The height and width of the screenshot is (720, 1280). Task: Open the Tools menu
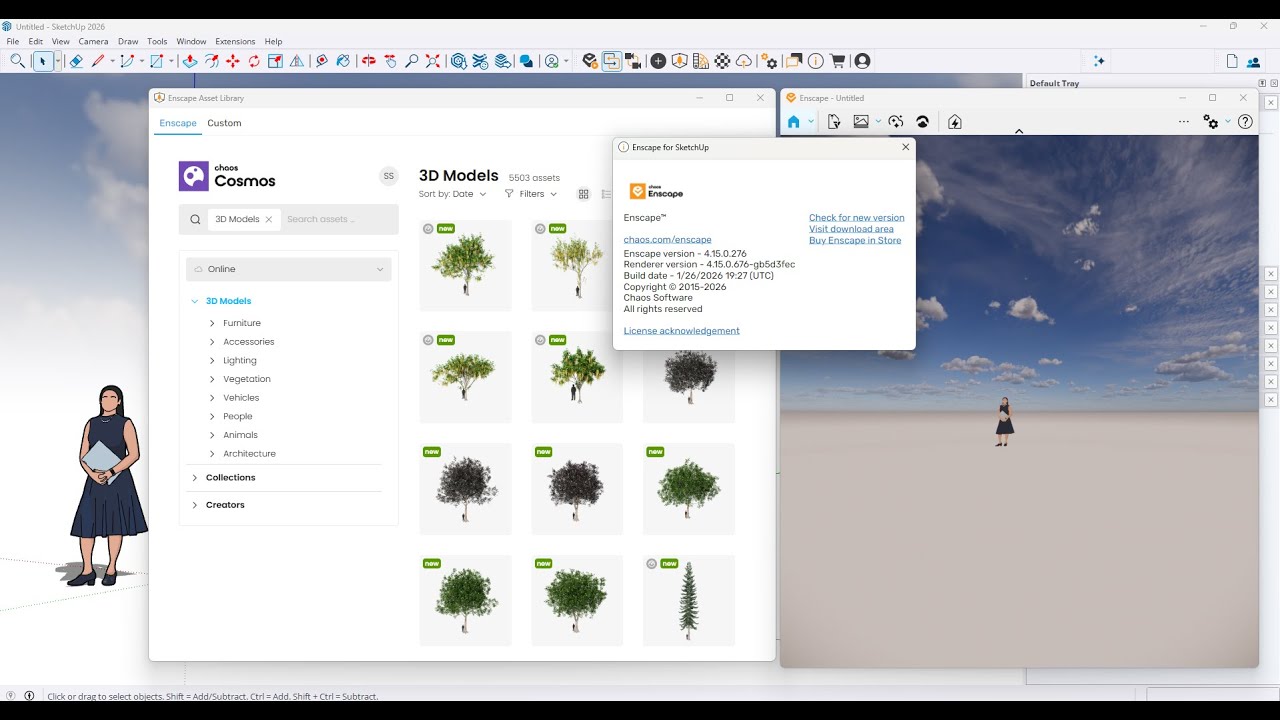tap(157, 42)
